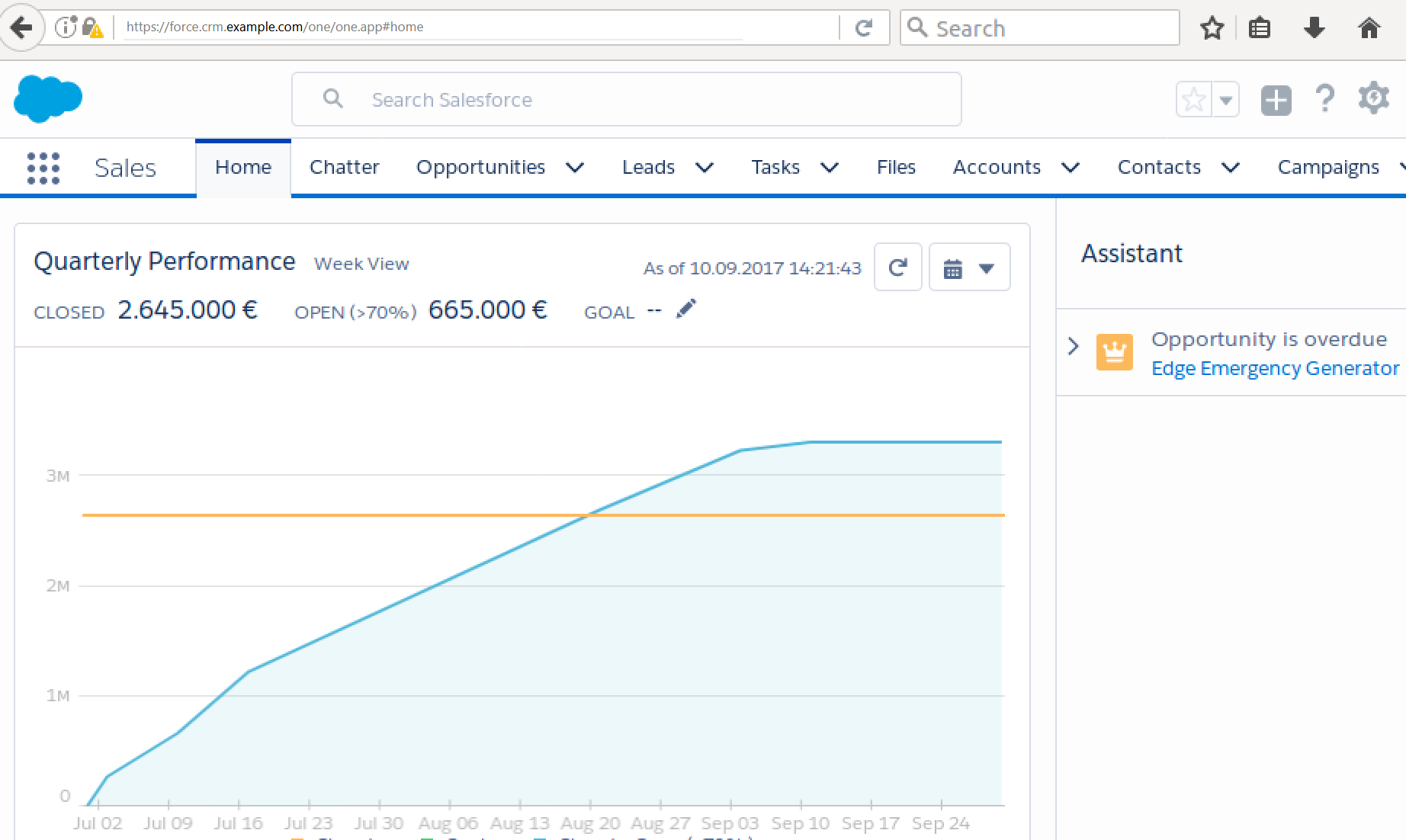Open the Edge Emergency Generator link
Image resolution: width=1406 pixels, height=840 pixels.
point(1275,368)
